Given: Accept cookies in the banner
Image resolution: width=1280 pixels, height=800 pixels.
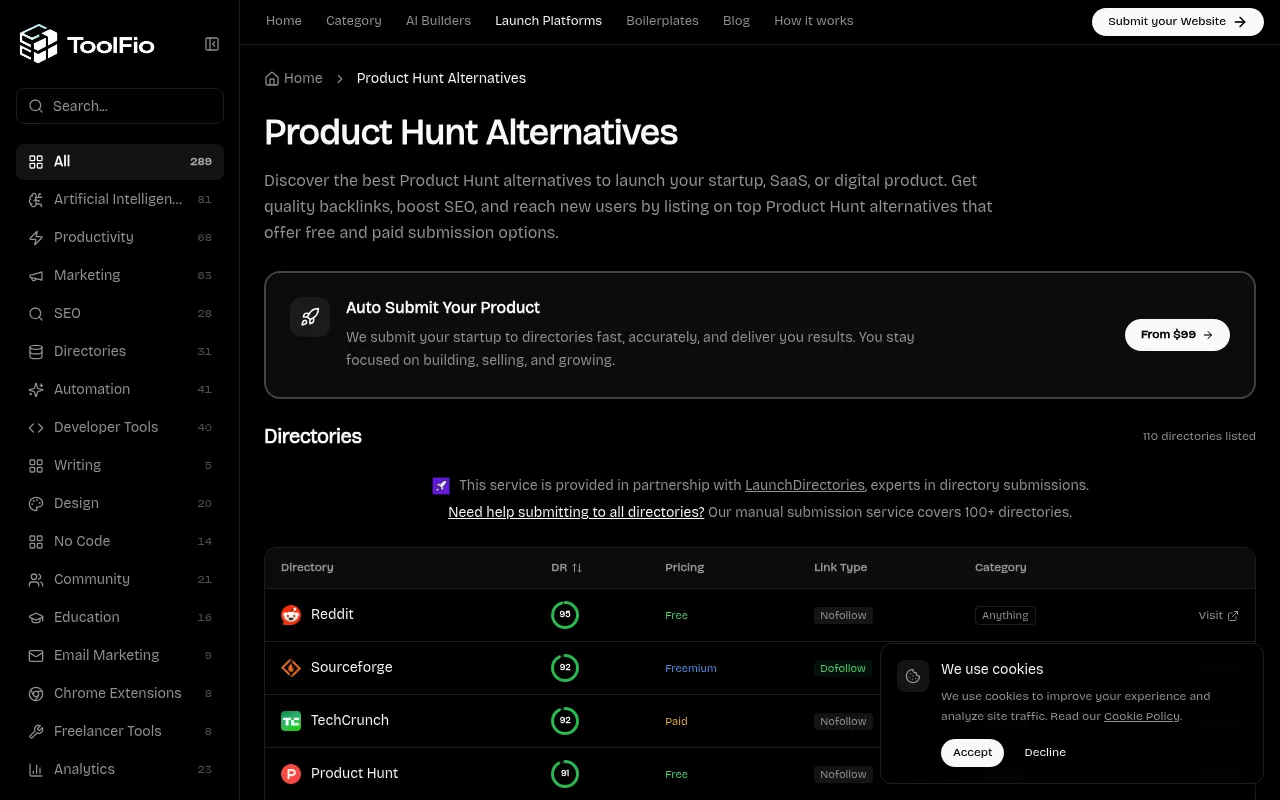Looking at the screenshot, I should [x=972, y=752].
